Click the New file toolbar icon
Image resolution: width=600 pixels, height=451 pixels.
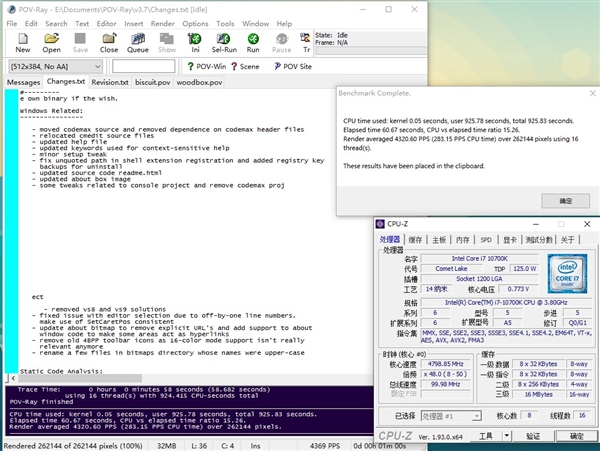(x=23, y=43)
